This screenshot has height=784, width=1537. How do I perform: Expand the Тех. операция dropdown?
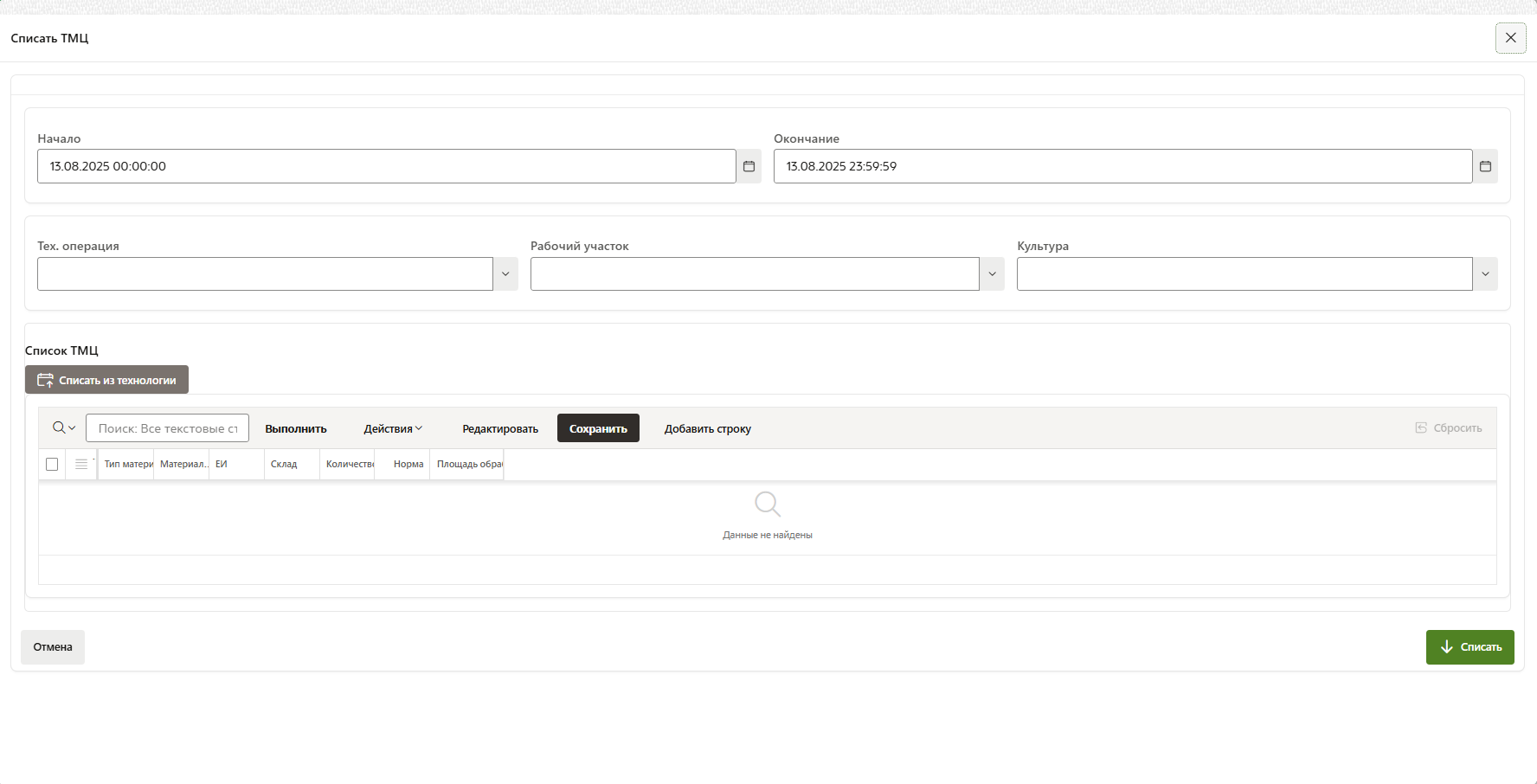pos(505,274)
